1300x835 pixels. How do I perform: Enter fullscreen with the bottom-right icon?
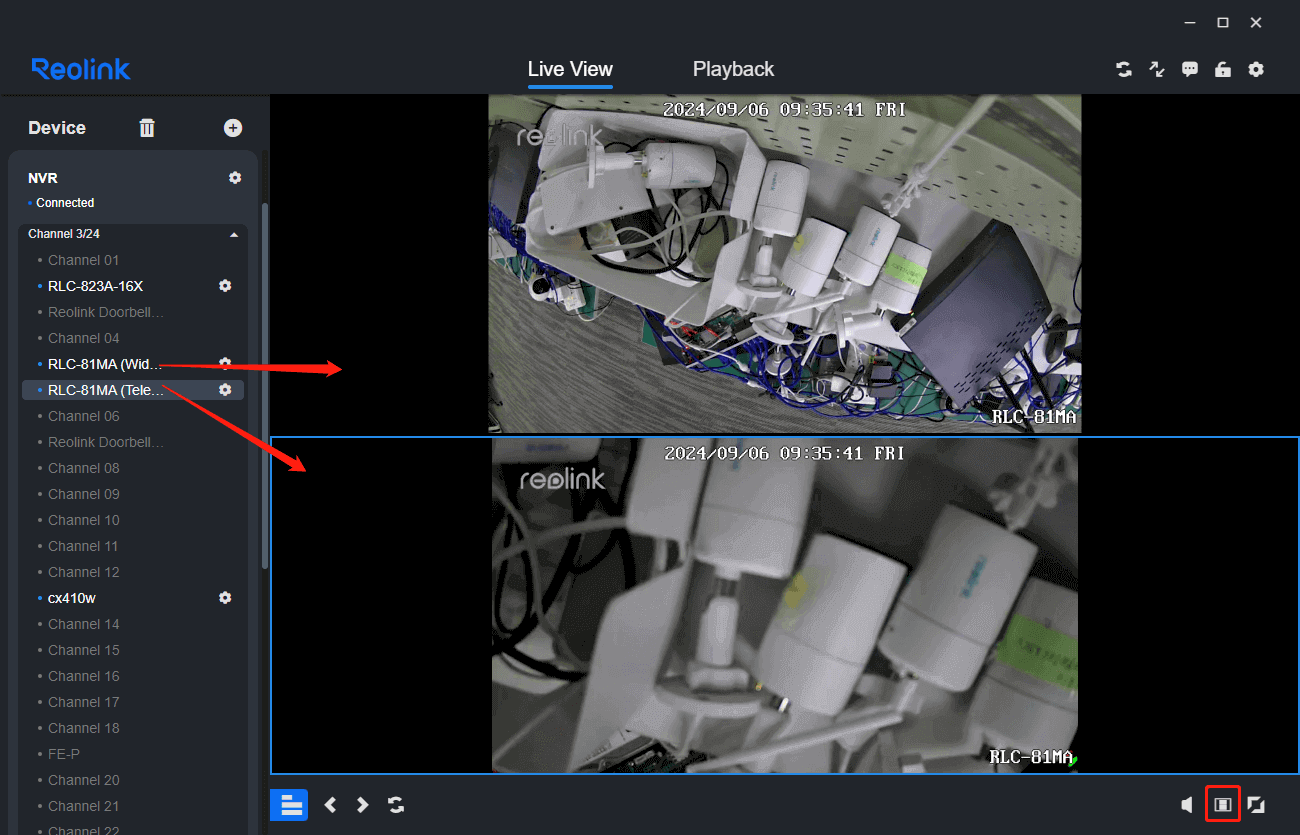(1256, 804)
